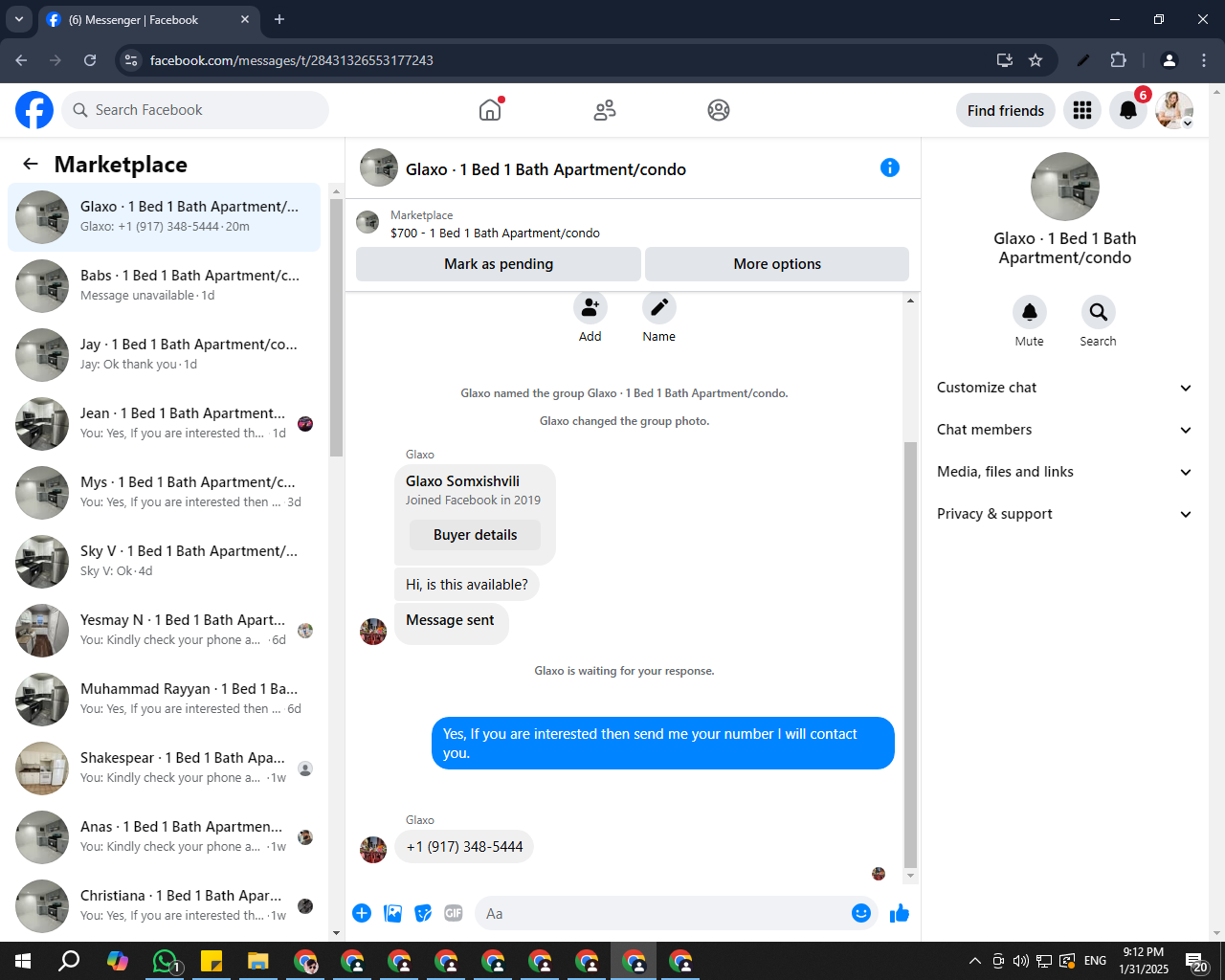Open the Babs apartment conversation
Screen dimensions: 1225x980
click(x=165, y=286)
